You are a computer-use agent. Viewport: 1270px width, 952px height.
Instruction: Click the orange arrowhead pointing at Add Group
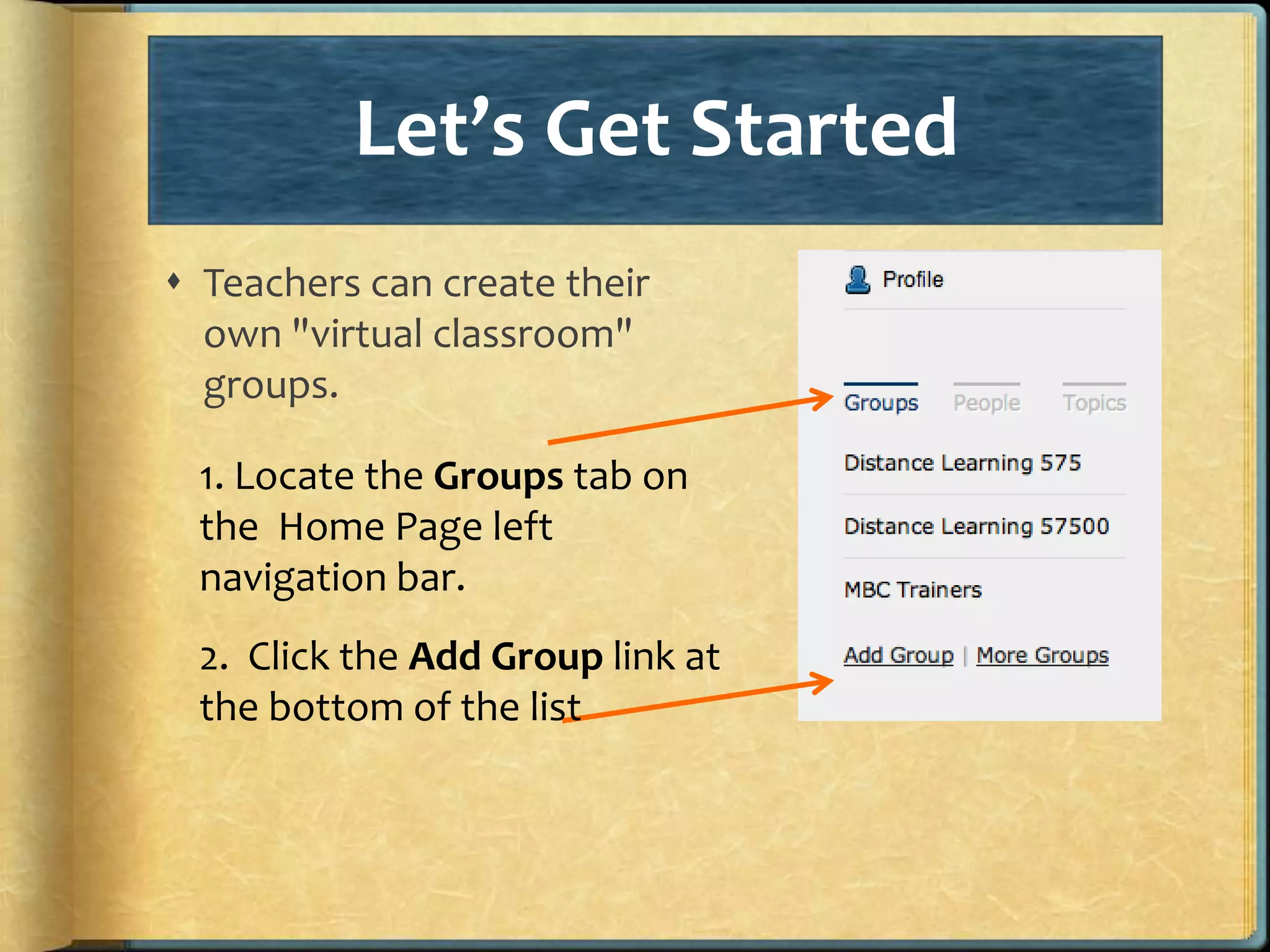(x=825, y=682)
